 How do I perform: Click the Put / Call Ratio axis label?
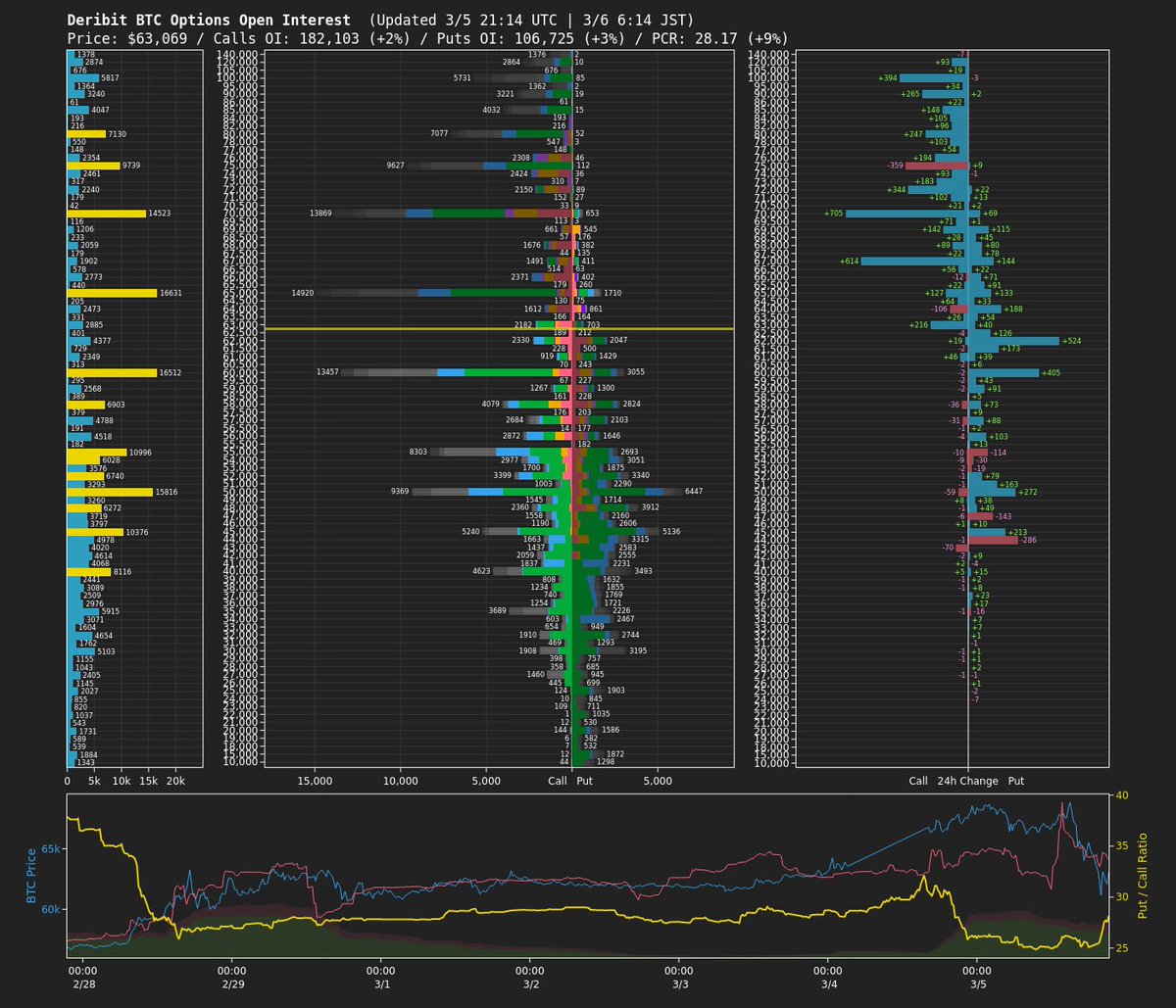1143,876
